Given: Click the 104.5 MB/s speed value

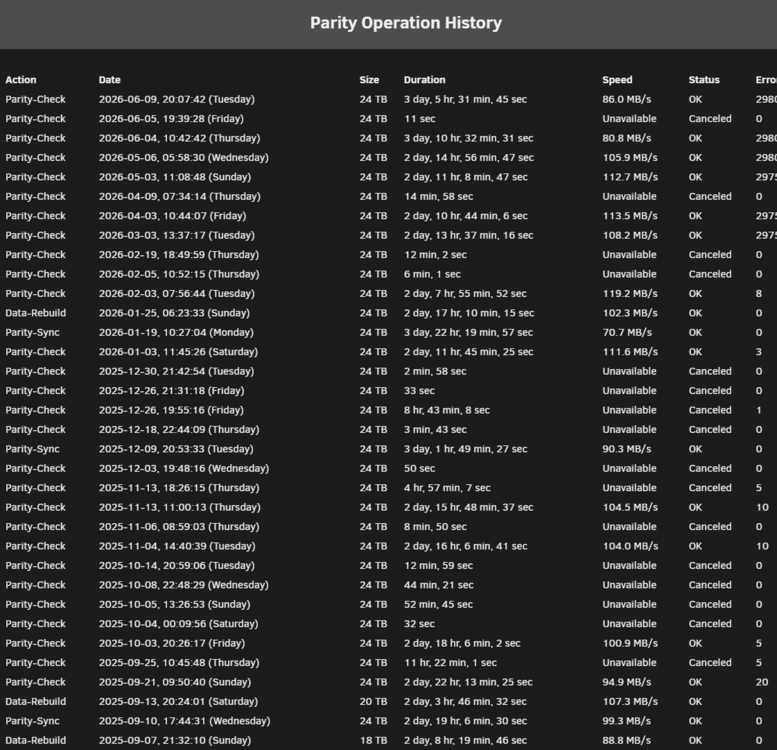Looking at the screenshot, I should point(630,507).
